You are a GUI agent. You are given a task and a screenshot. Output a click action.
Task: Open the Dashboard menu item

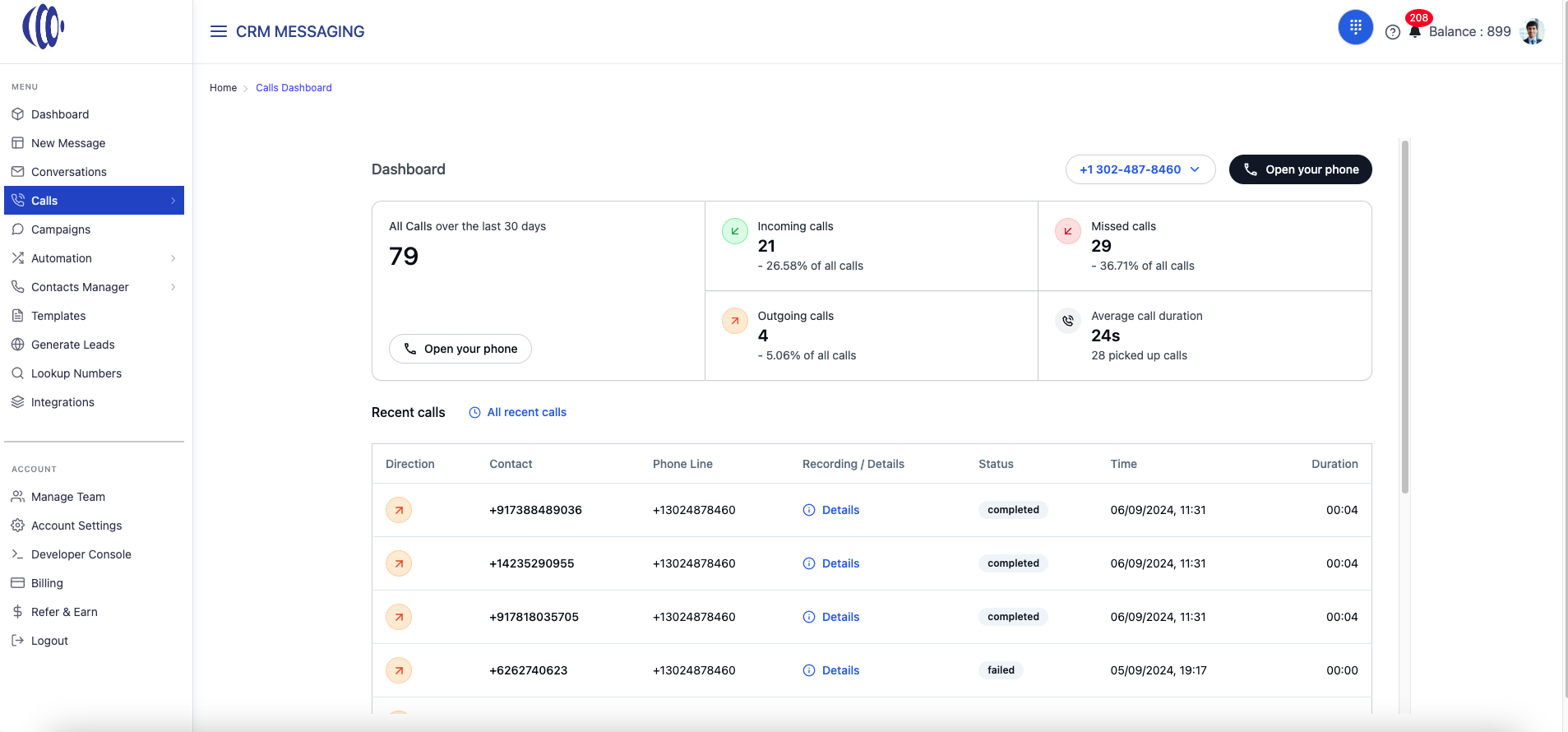tap(94, 114)
